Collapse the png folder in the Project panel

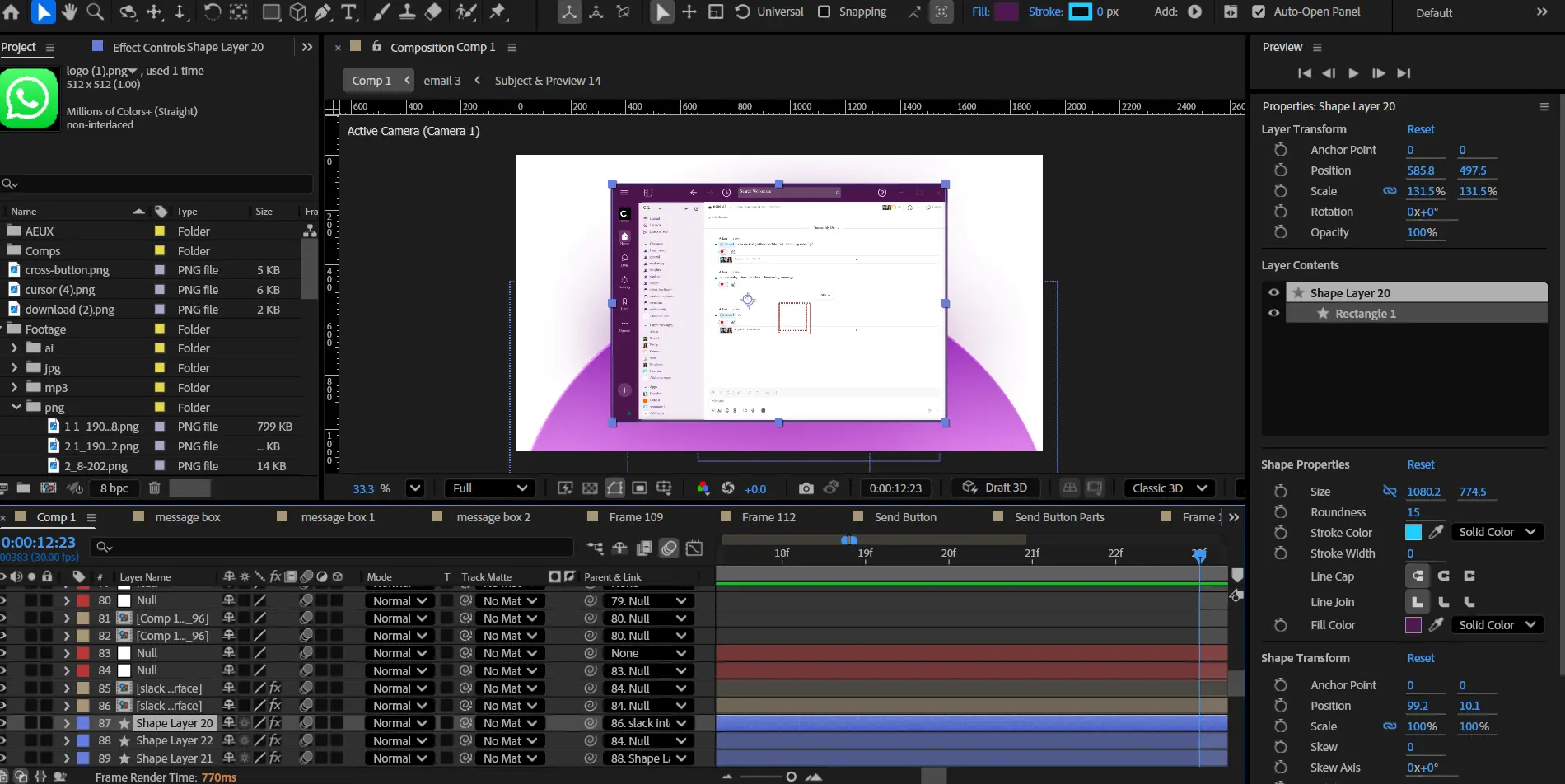click(16, 407)
